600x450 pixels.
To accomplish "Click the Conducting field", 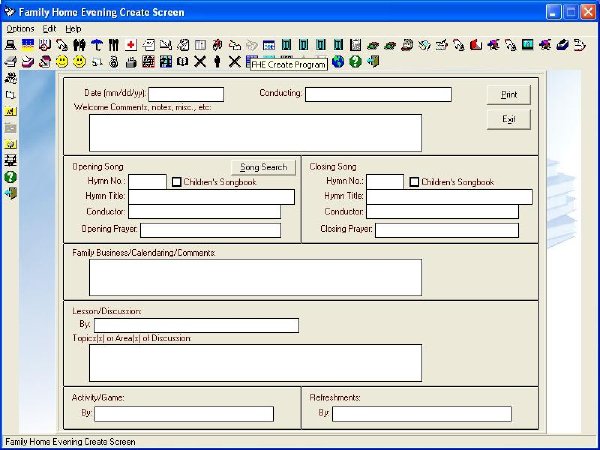I will (x=378, y=95).
